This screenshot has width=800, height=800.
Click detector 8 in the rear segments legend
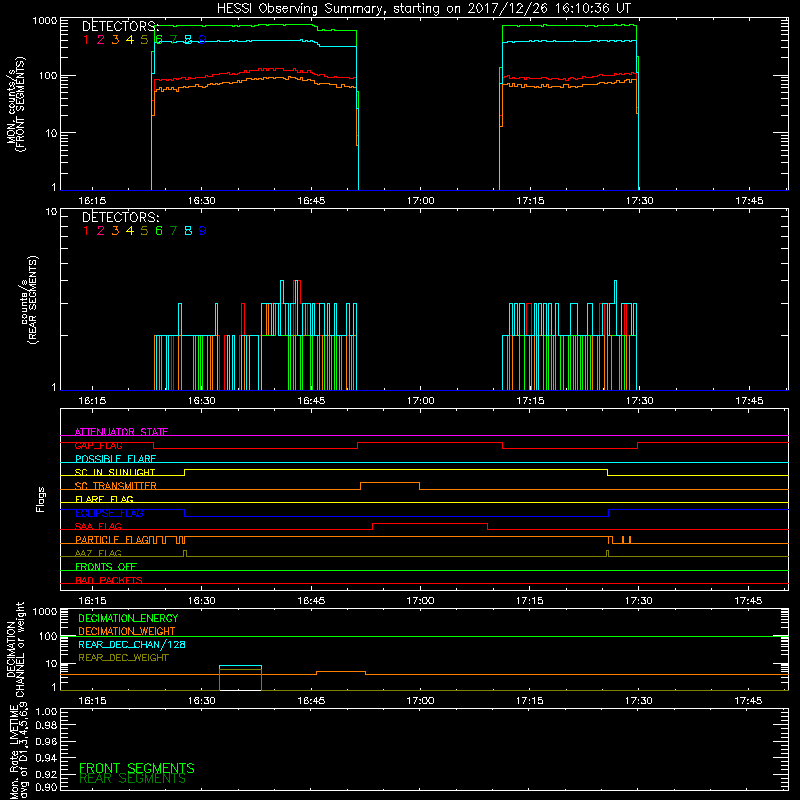click(188, 231)
